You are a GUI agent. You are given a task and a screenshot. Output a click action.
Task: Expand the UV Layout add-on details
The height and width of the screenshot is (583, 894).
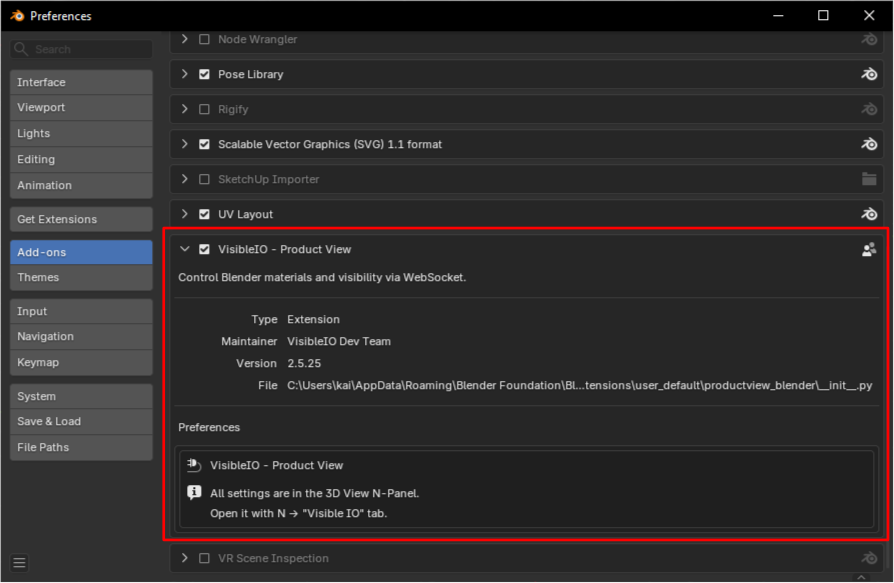pyautogui.click(x=184, y=214)
